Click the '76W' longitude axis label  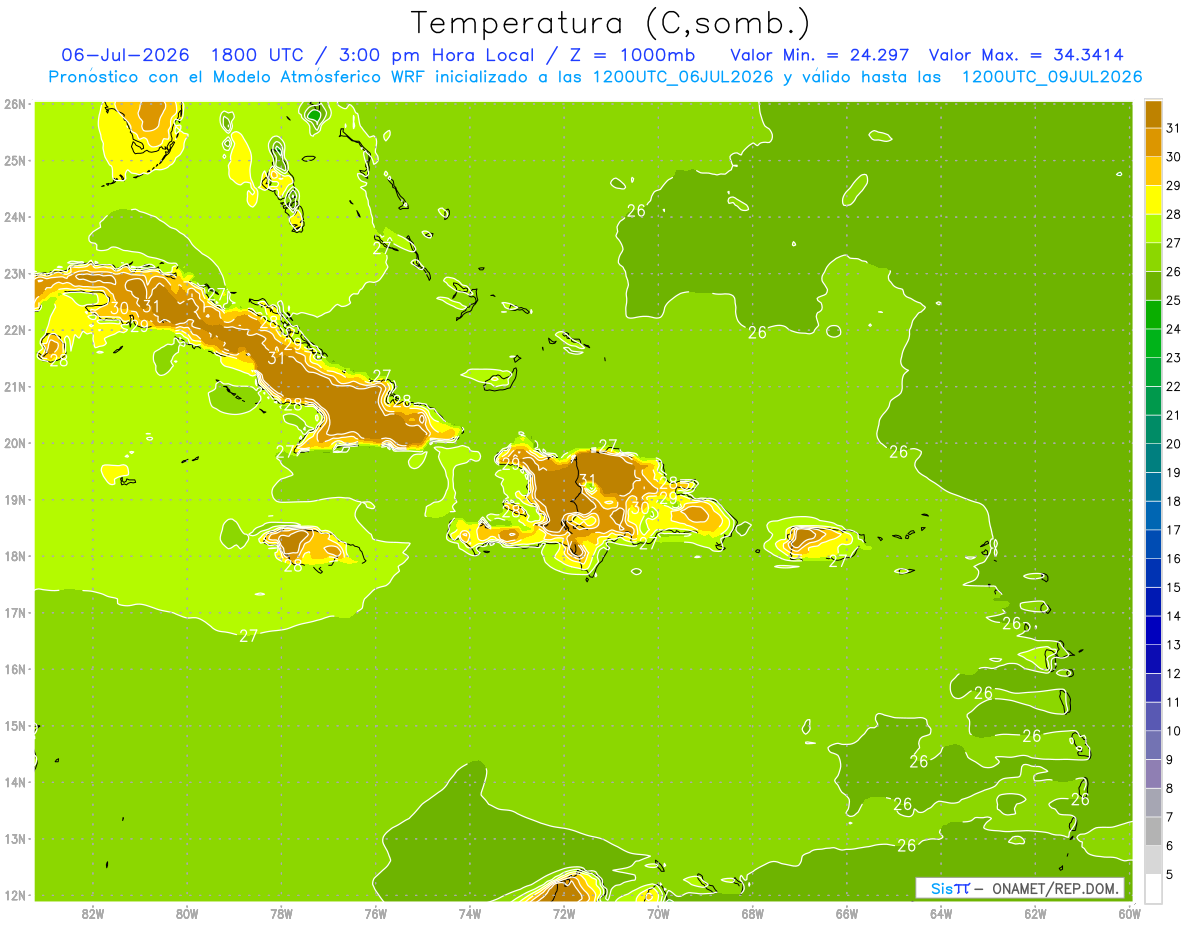[x=375, y=913]
